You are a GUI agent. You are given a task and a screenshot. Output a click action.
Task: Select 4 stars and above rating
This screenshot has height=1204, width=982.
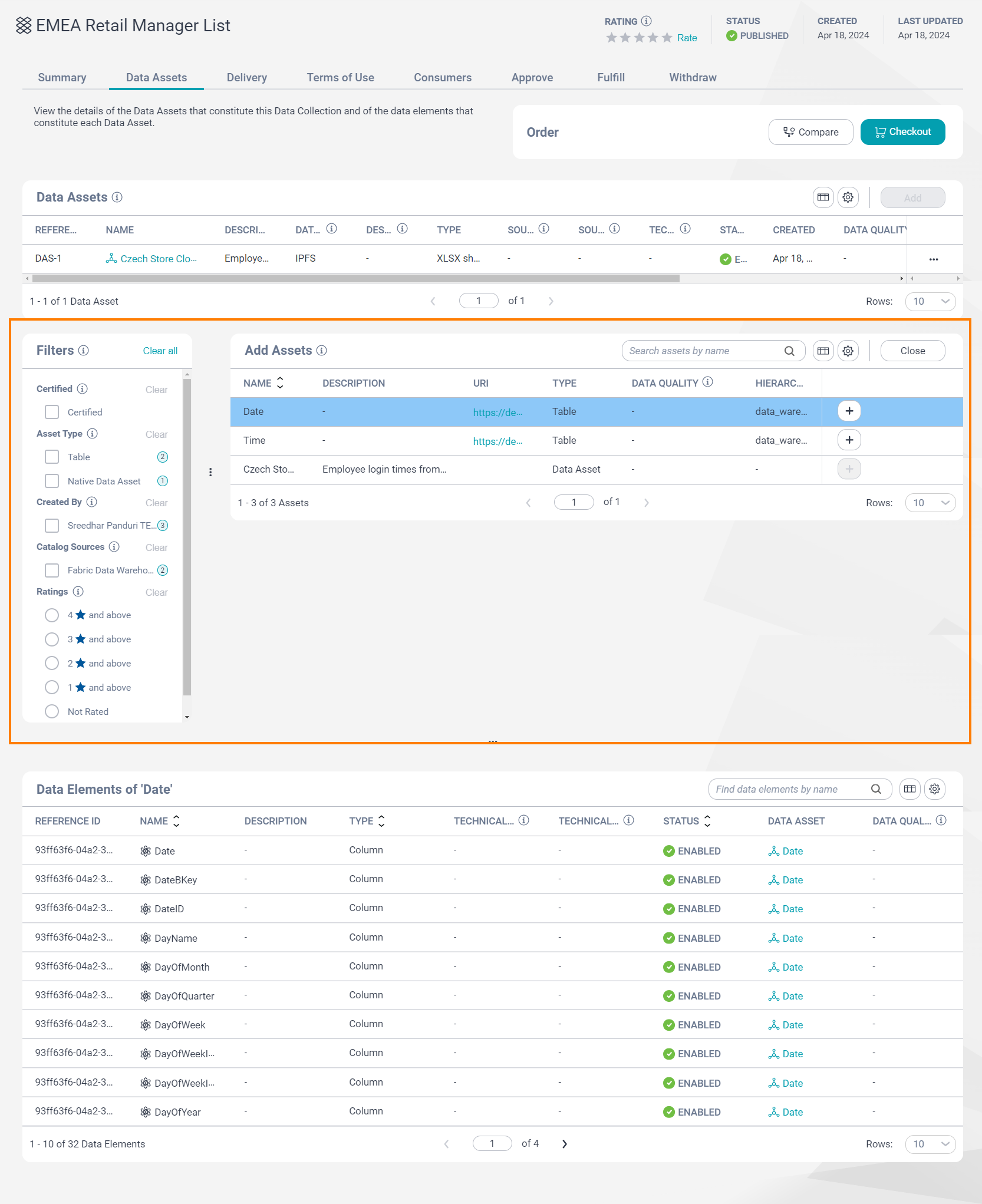(52, 615)
